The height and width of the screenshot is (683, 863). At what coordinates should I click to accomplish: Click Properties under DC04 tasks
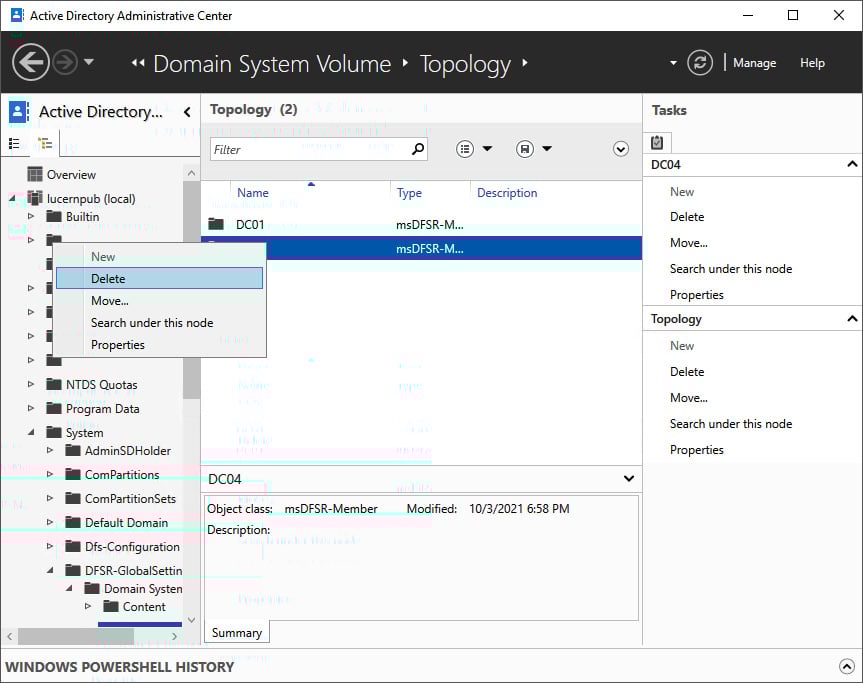click(696, 294)
